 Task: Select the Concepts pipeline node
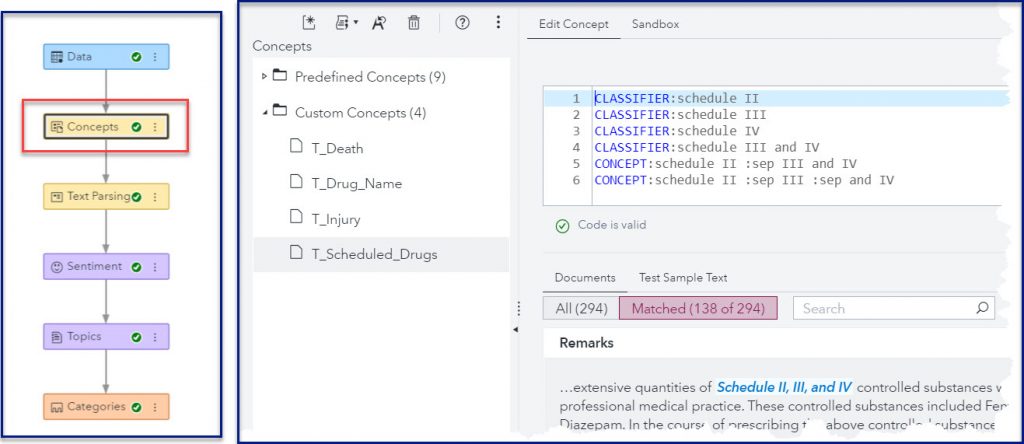(106, 127)
